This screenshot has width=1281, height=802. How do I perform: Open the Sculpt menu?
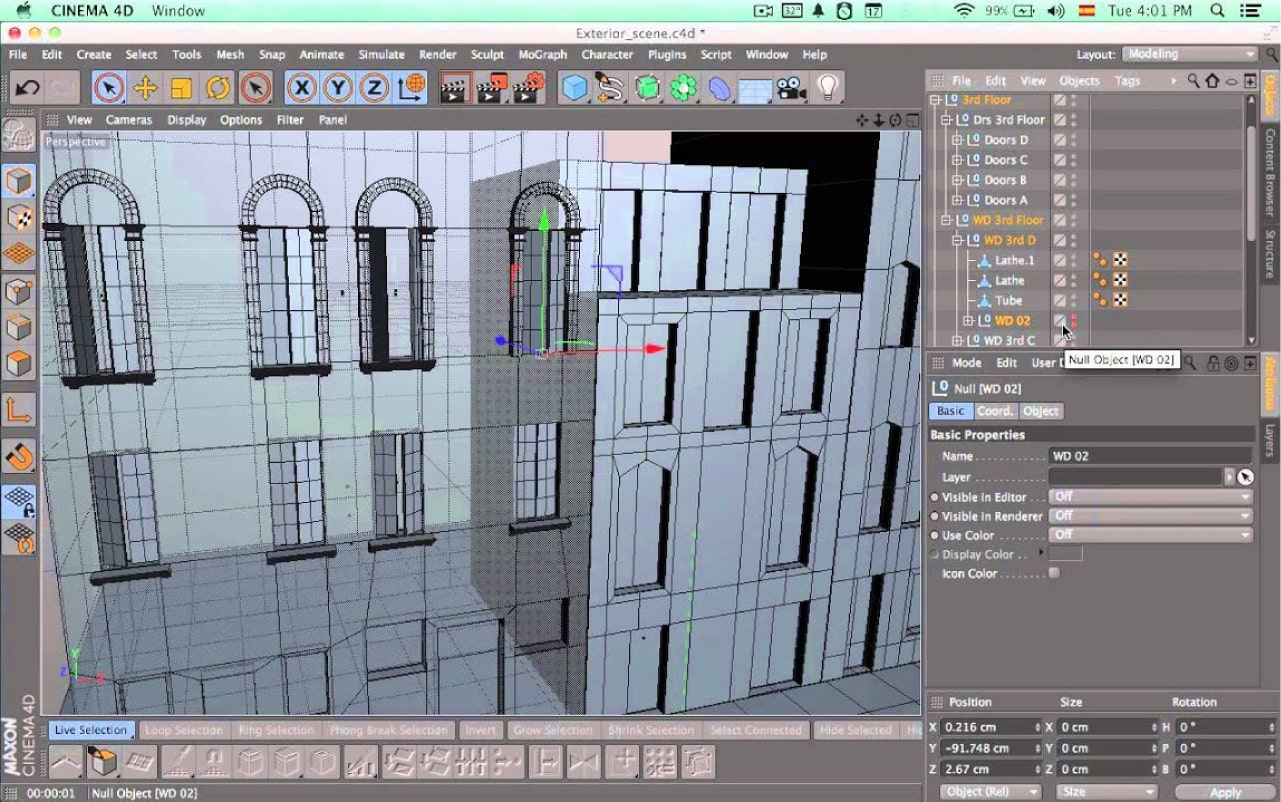click(x=487, y=55)
